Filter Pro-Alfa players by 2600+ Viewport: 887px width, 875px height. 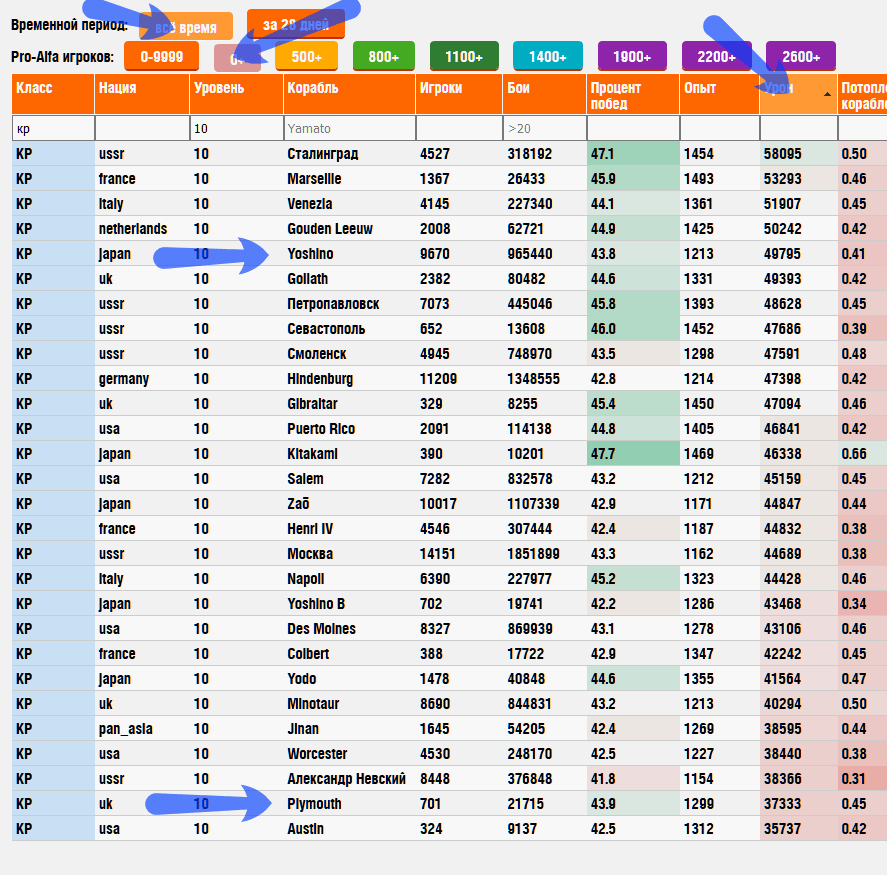pos(800,57)
